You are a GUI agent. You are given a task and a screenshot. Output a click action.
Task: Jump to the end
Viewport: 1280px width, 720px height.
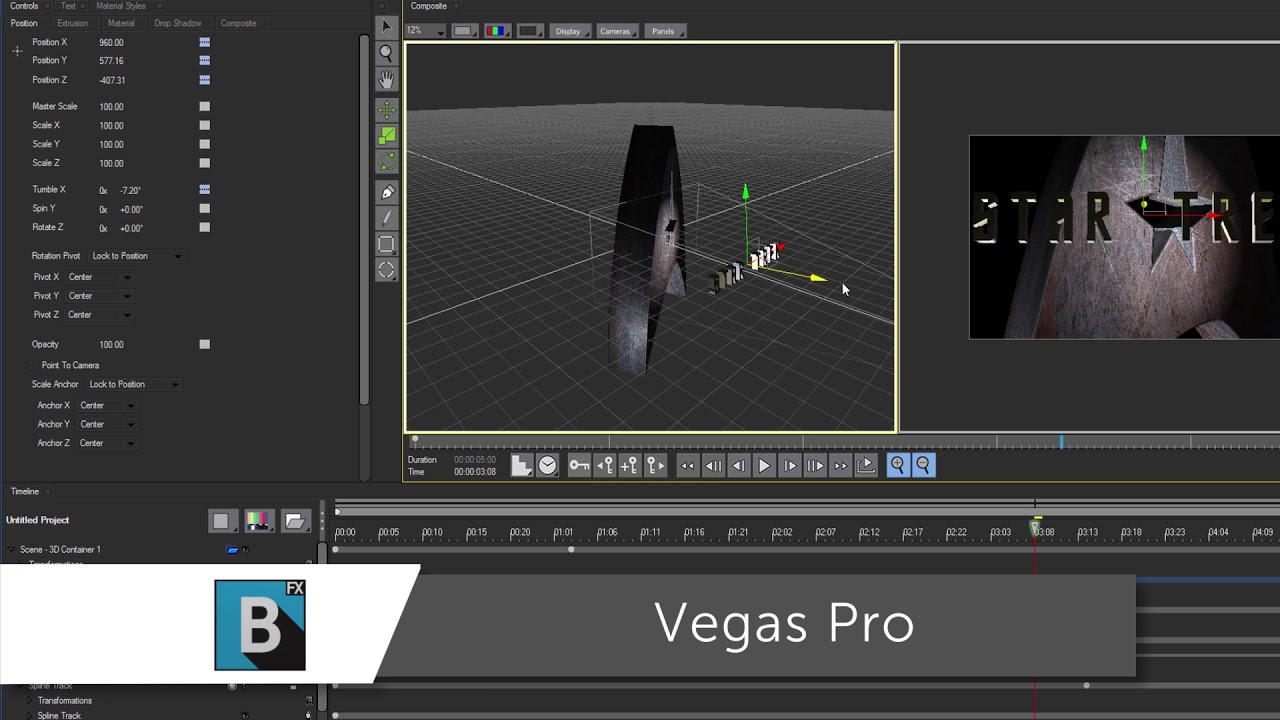coord(840,465)
